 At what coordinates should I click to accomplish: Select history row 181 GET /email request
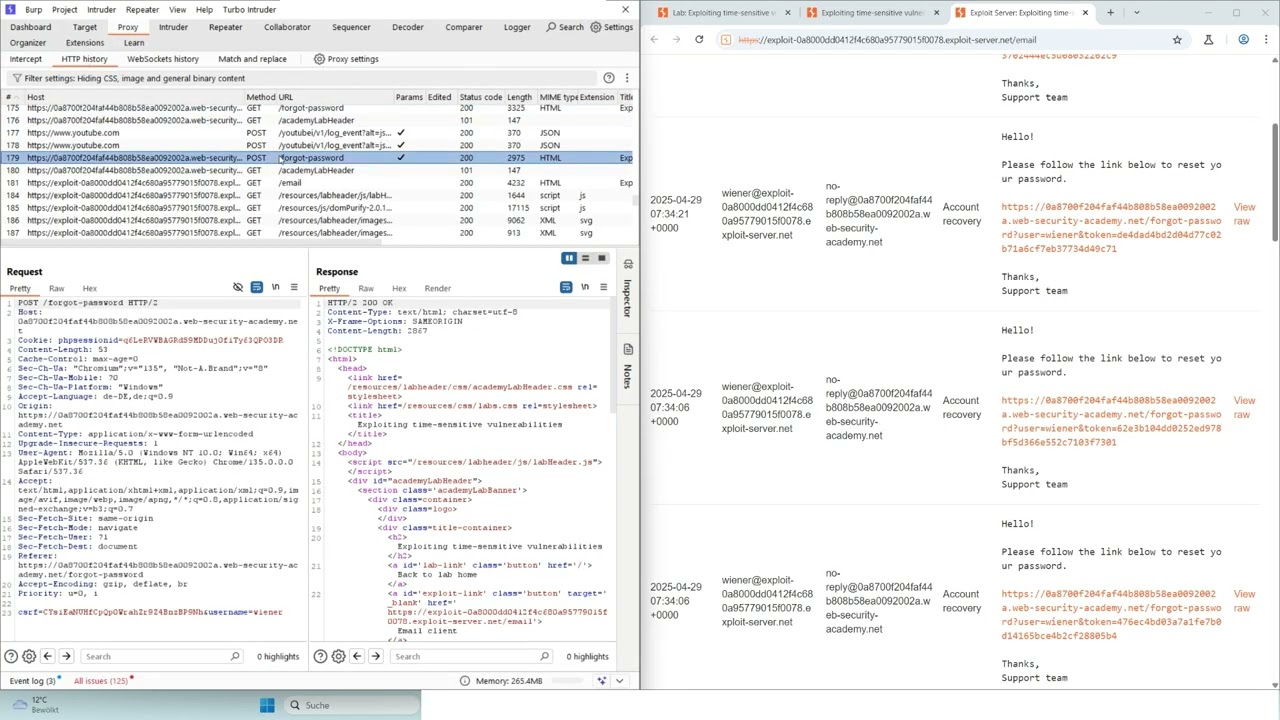click(318, 183)
